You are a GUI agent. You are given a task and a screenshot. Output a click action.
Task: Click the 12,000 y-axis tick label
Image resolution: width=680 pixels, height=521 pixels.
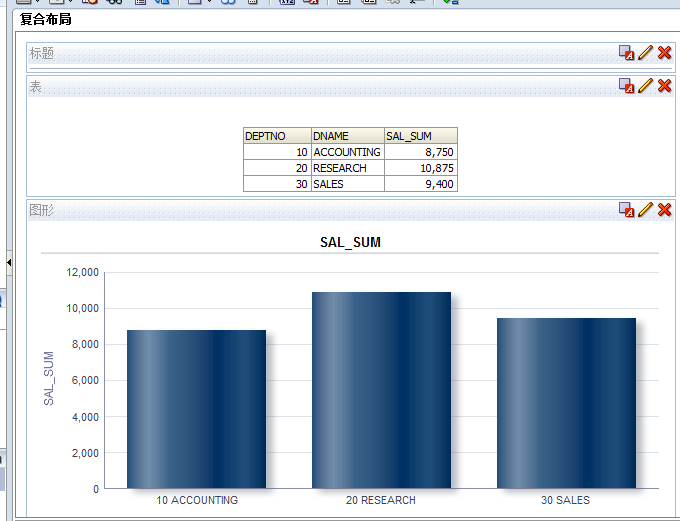pyautogui.click(x=82, y=272)
